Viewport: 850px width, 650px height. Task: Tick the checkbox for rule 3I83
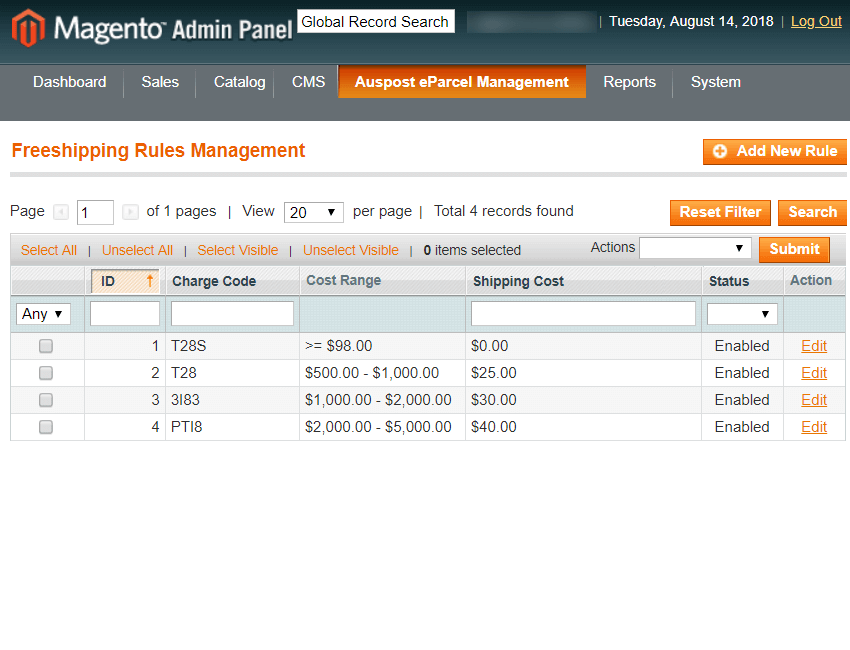click(x=46, y=400)
